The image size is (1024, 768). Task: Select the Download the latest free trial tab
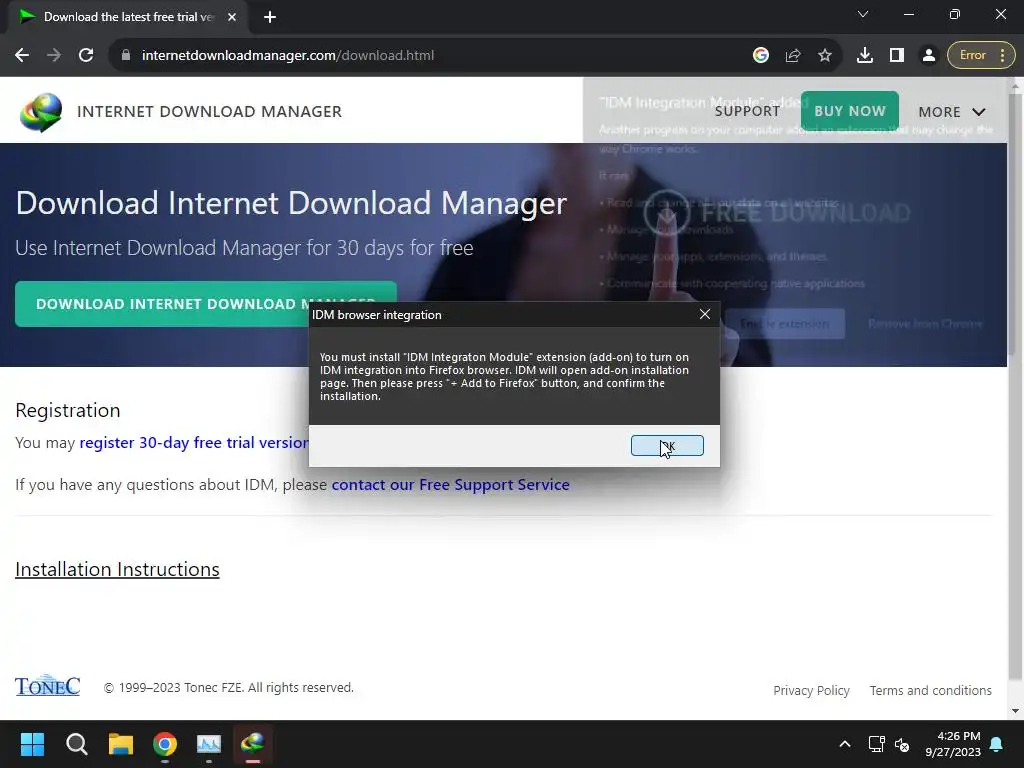tap(127, 17)
